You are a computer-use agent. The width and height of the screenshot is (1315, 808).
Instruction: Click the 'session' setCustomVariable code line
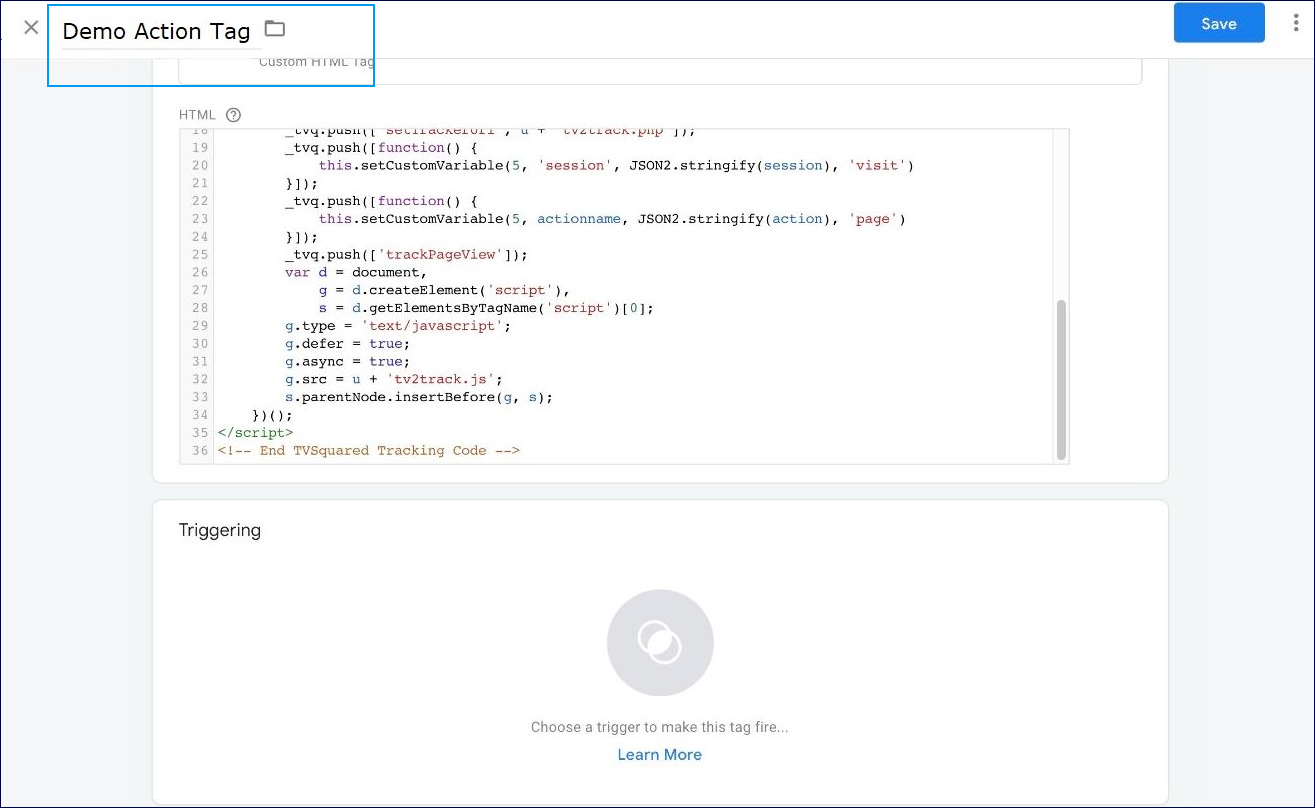tap(615, 165)
